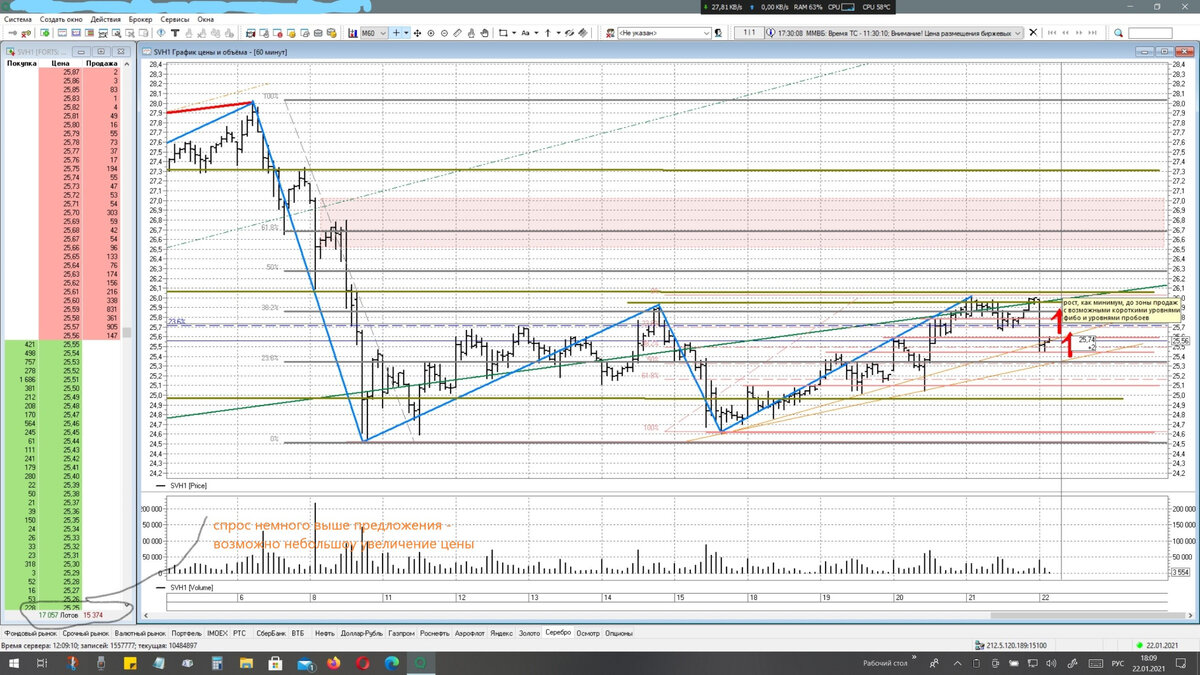Select the pointing hand tool

tap(470, 33)
